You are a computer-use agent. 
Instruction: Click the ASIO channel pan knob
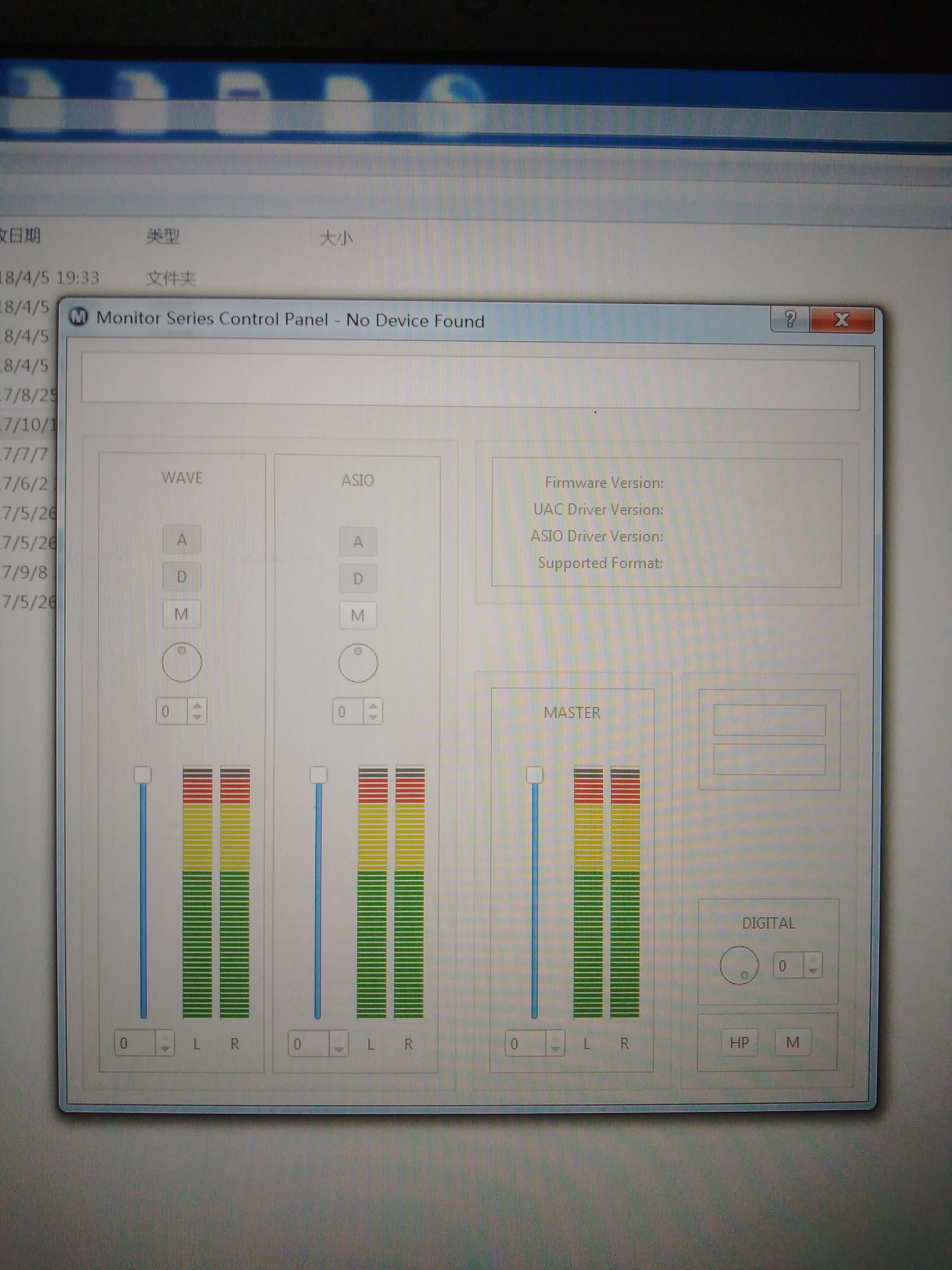point(358,663)
